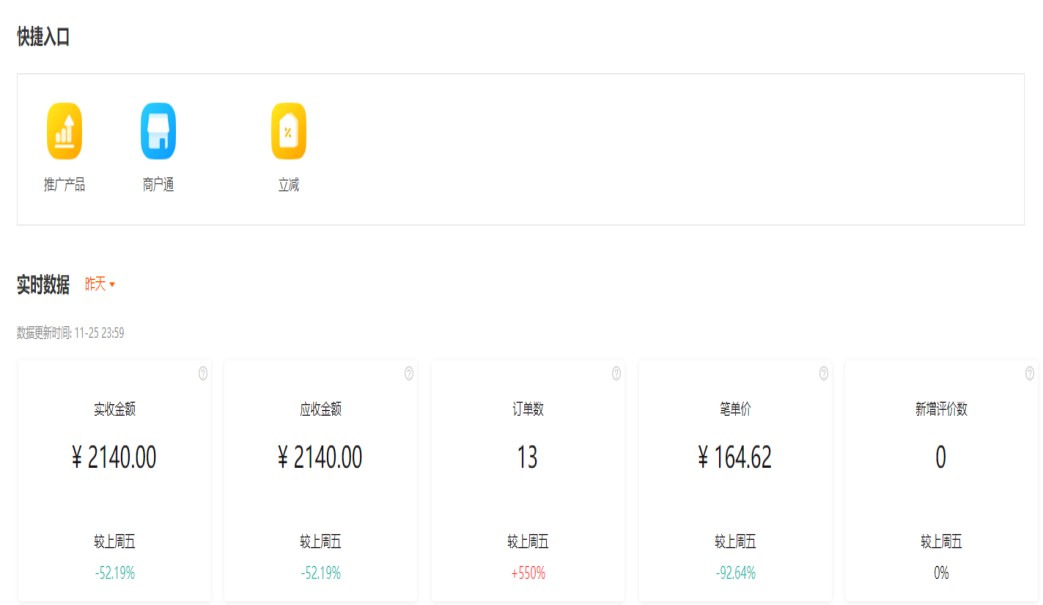Click help icon on 笔单价 card
This screenshot has height=605, width=1043.
pyautogui.click(x=823, y=374)
